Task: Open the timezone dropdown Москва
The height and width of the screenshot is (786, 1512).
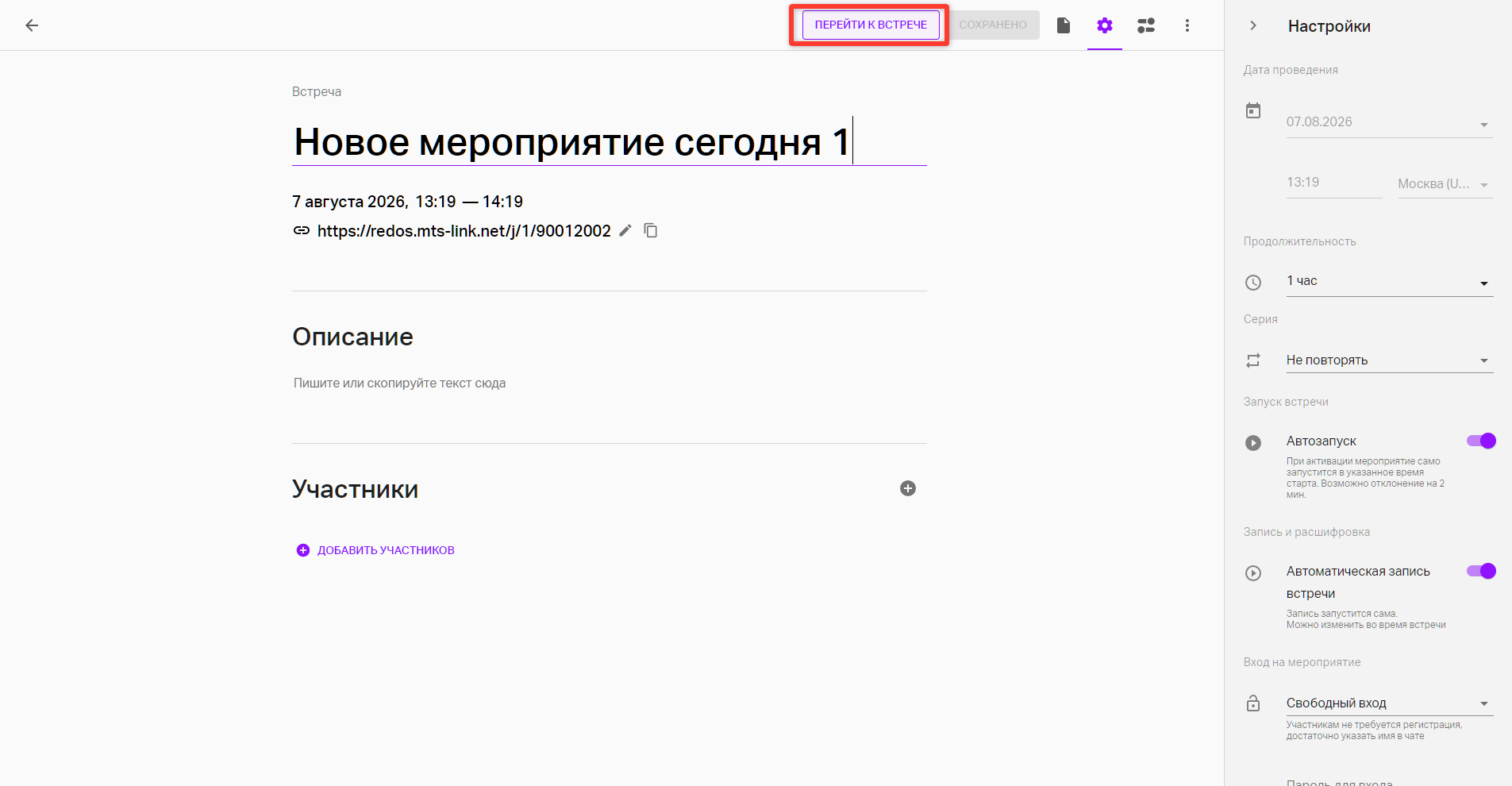Action: point(1445,184)
